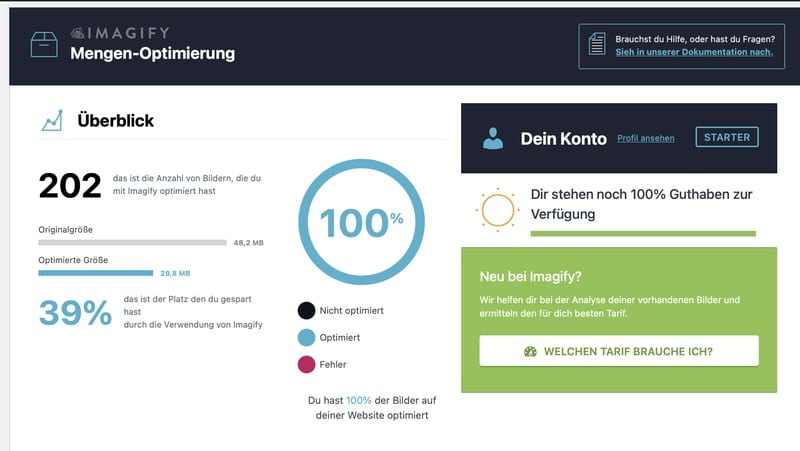The width and height of the screenshot is (800, 451).
Task: Click the 100% circular progress chart
Action: click(x=361, y=222)
